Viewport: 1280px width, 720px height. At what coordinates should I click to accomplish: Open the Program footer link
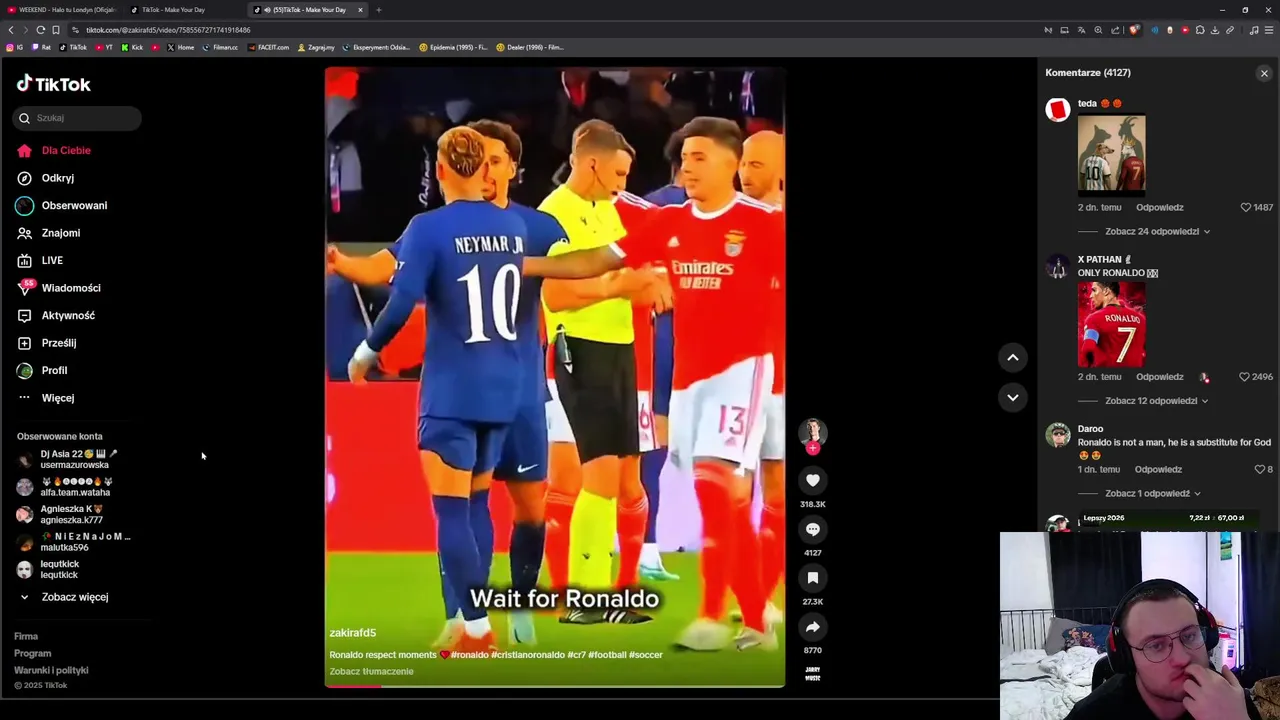[32, 653]
